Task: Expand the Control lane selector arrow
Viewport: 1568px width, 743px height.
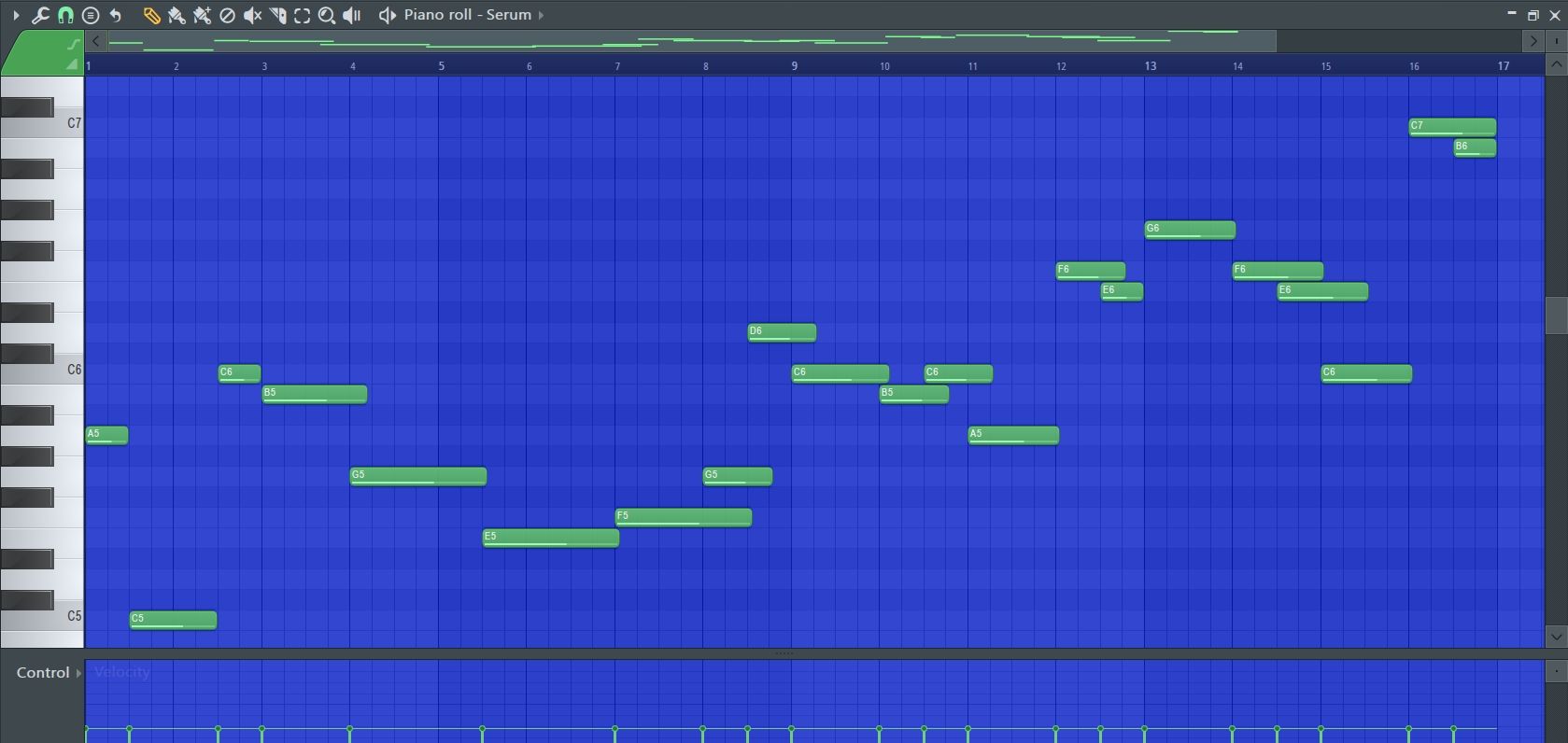Action: point(78,673)
